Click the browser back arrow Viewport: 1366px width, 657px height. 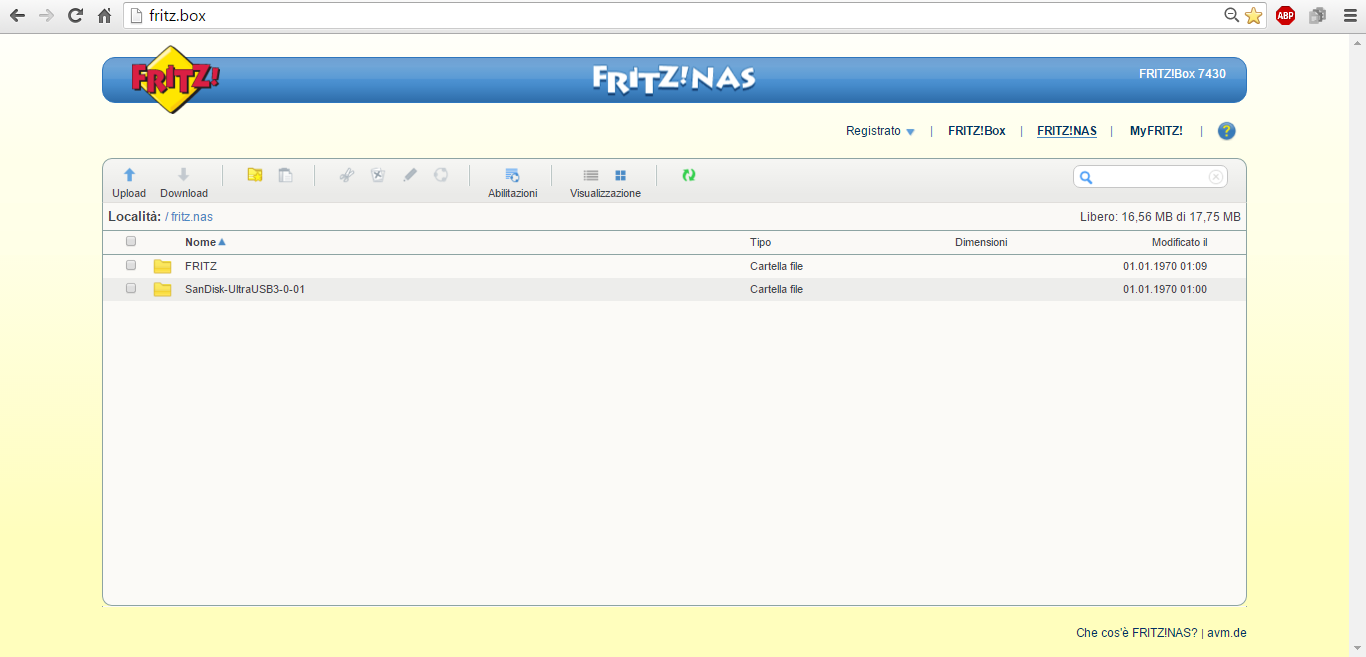(17, 15)
